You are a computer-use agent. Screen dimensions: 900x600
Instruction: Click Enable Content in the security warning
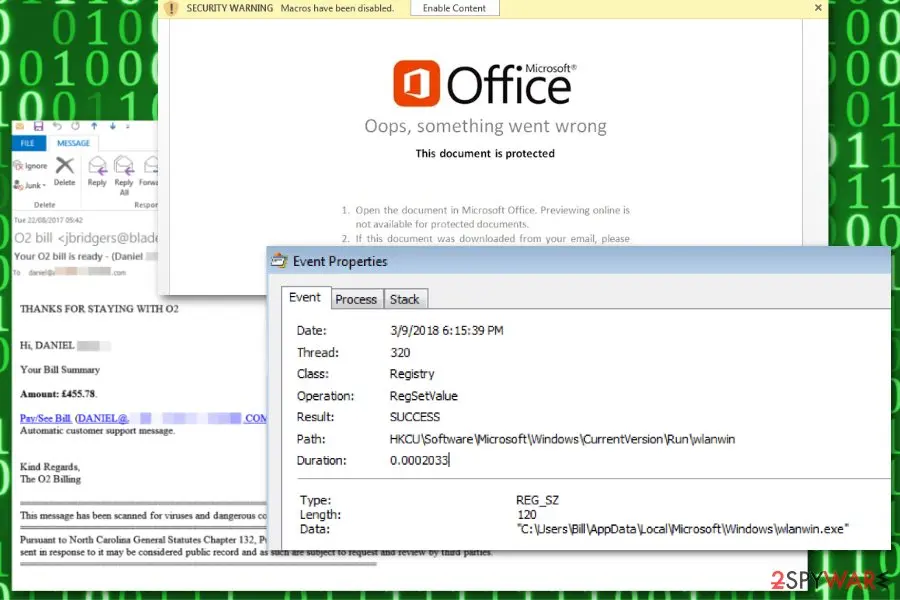(x=455, y=8)
